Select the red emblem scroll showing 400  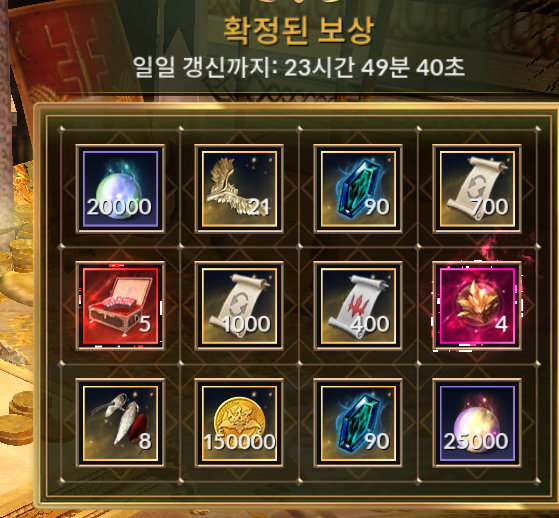coord(358,306)
